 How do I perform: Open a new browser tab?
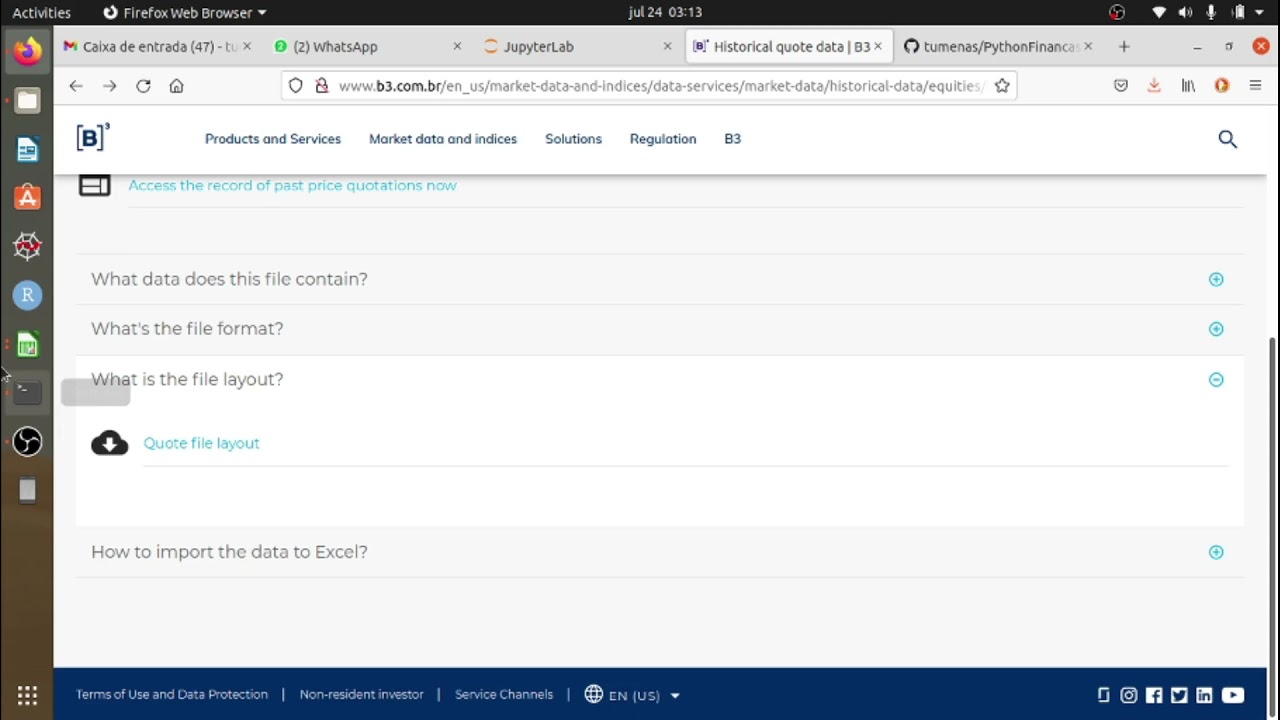[x=1124, y=46]
